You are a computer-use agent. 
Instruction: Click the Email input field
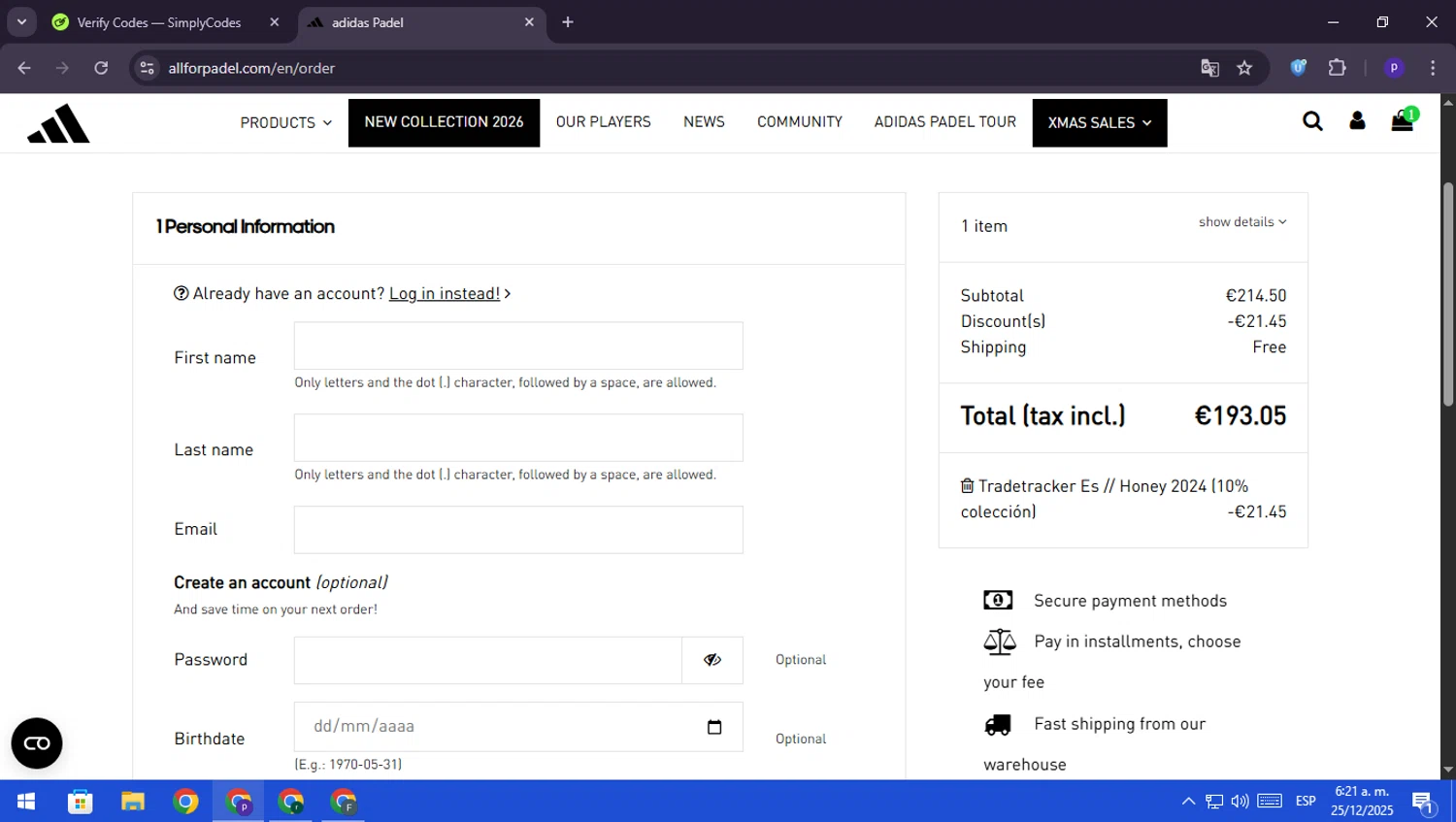coord(518,530)
